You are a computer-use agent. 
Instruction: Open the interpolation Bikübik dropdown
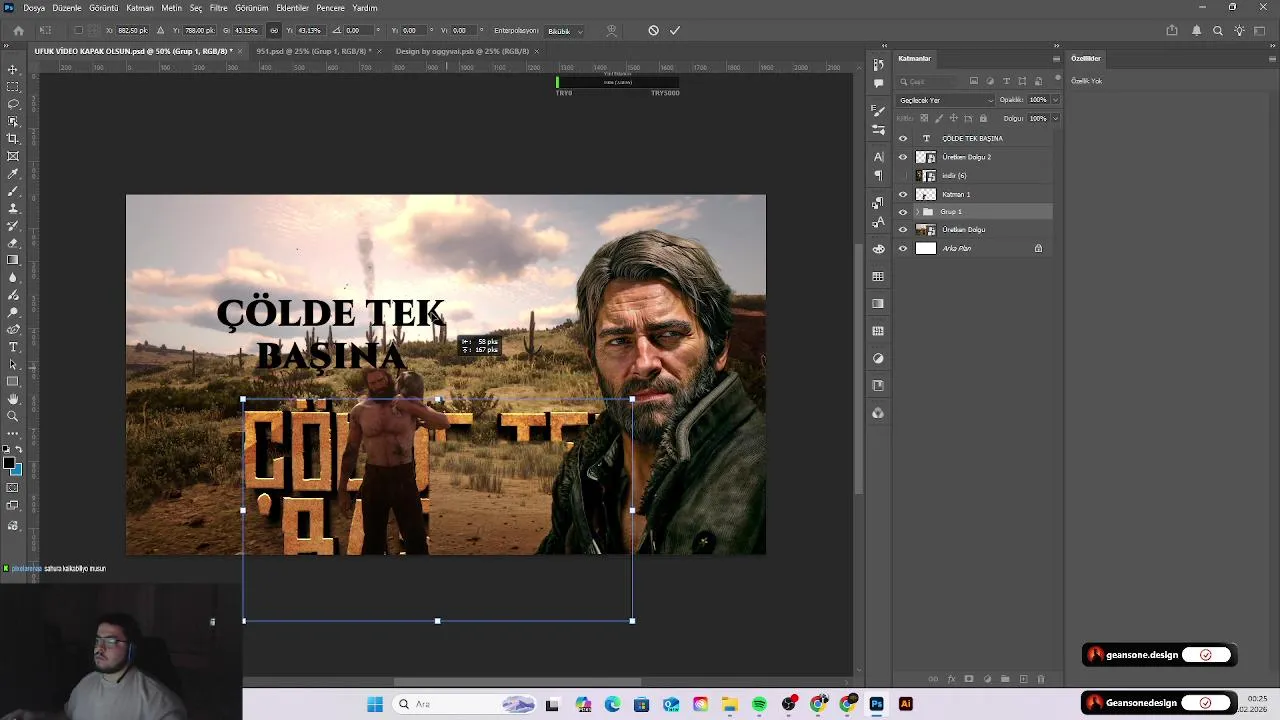pyautogui.click(x=565, y=31)
